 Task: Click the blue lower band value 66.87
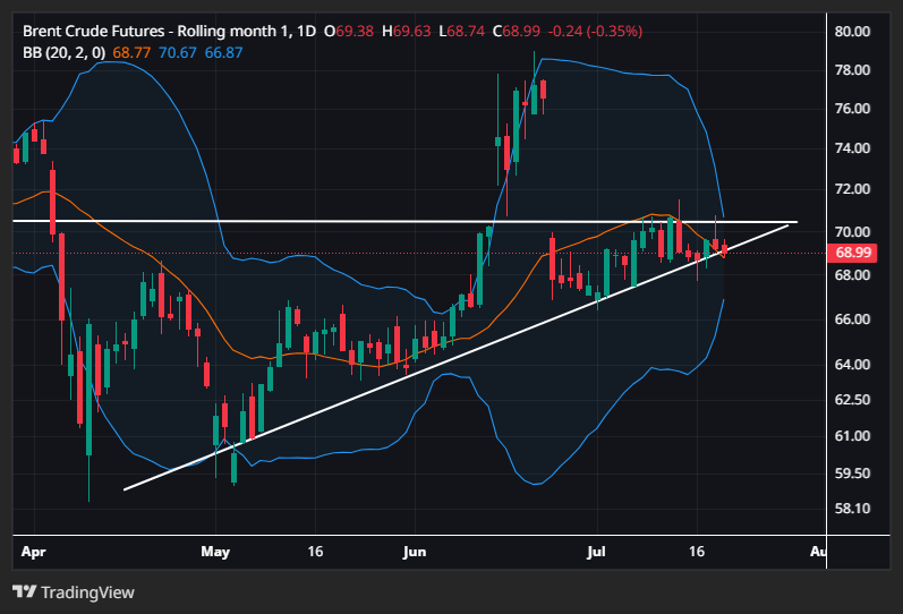(x=223, y=52)
